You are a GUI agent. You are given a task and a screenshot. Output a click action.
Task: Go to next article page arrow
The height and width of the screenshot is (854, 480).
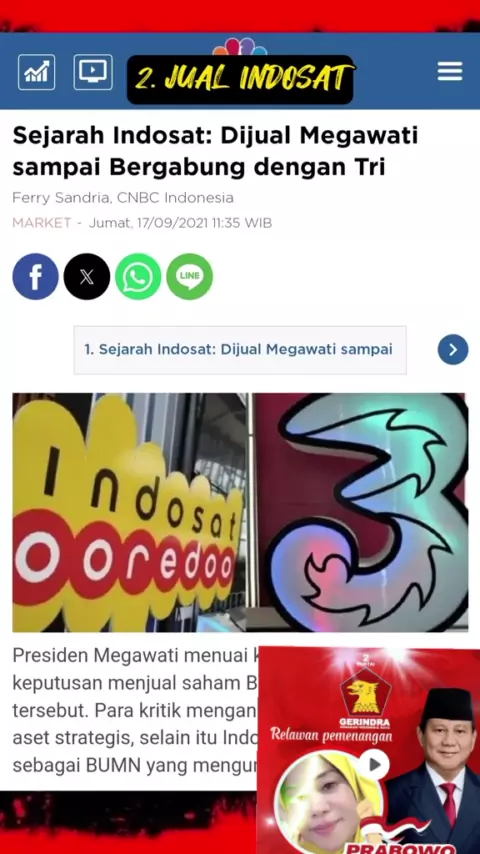(x=453, y=350)
